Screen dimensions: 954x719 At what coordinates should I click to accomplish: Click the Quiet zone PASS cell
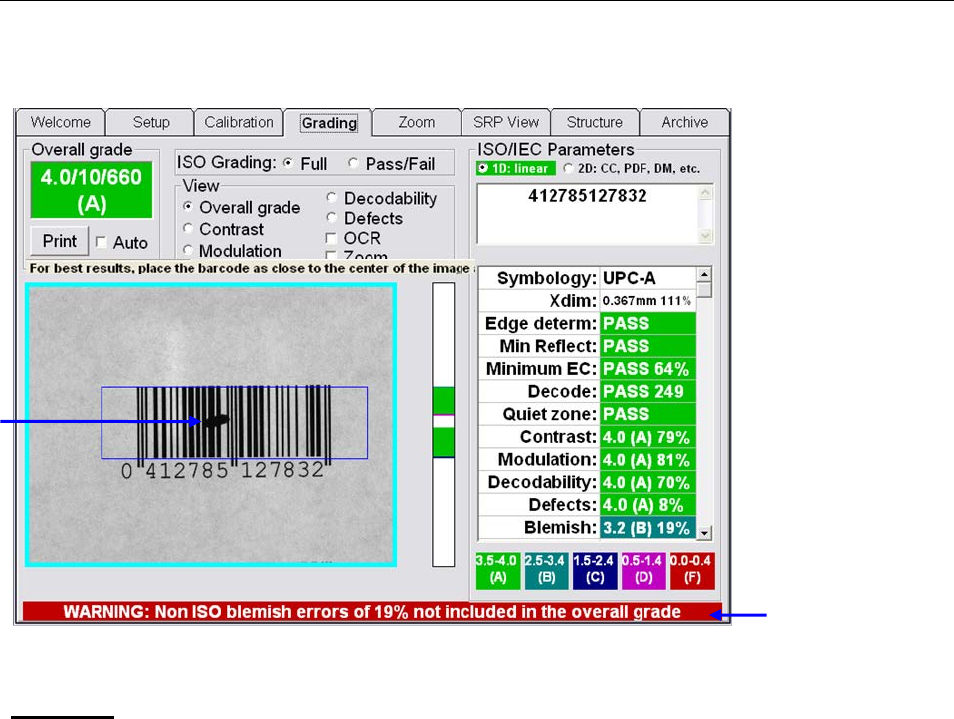coord(647,414)
